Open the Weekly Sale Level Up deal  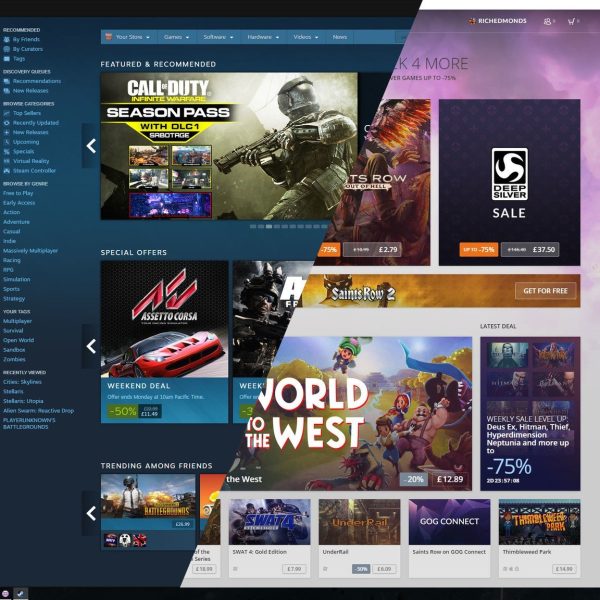point(530,414)
